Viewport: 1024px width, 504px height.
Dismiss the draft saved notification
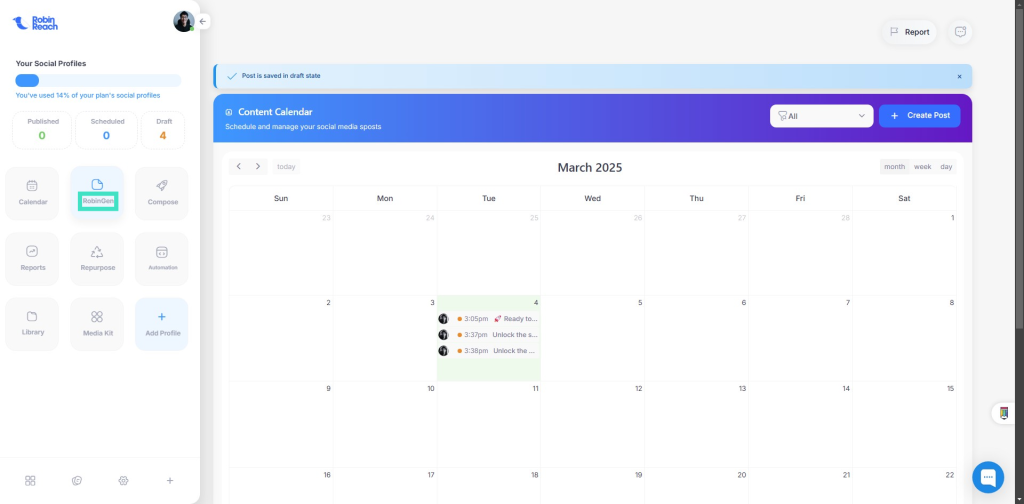coord(959,76)
